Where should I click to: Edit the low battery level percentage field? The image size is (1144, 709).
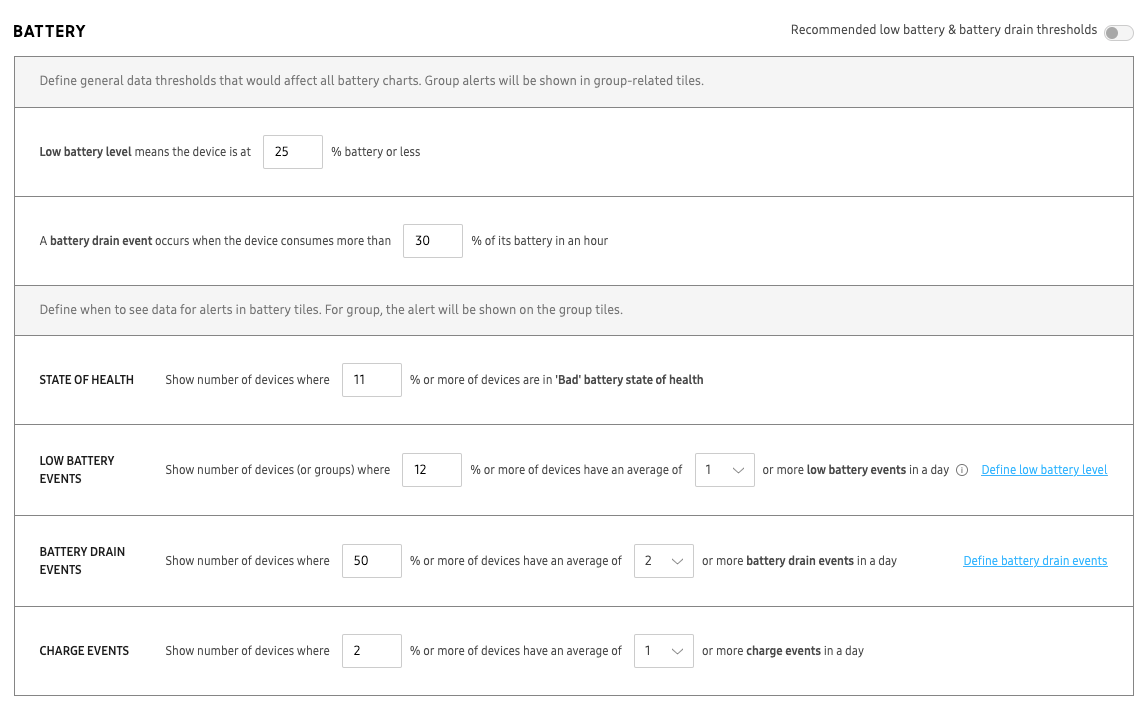(x=293, y=152)
